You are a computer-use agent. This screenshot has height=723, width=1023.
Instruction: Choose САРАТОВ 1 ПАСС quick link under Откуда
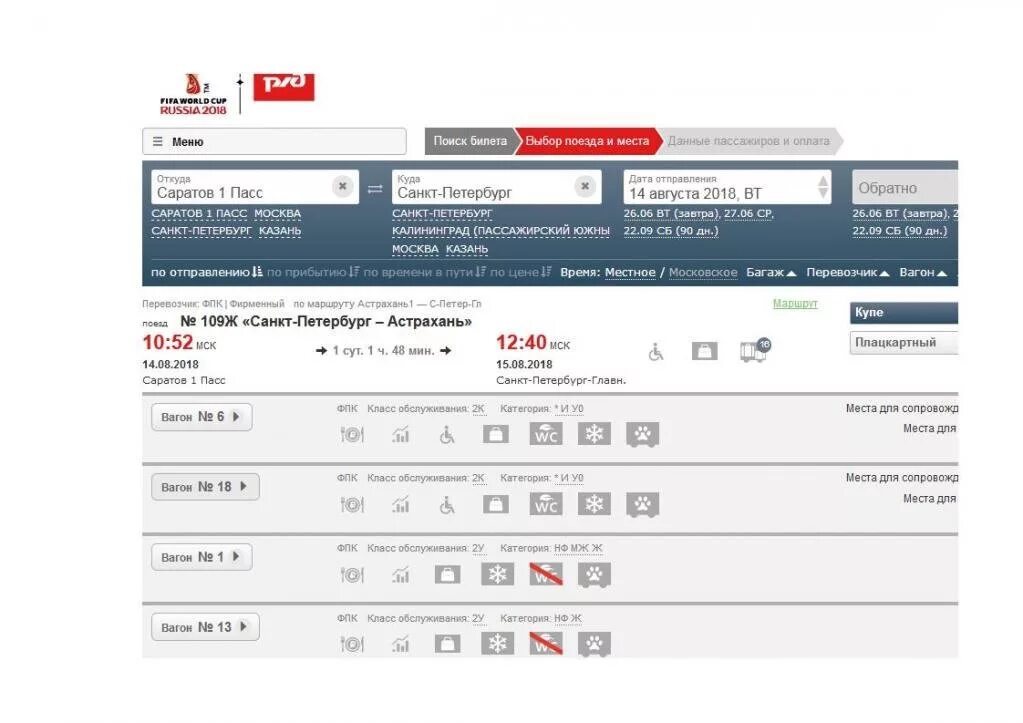point(199,213)
